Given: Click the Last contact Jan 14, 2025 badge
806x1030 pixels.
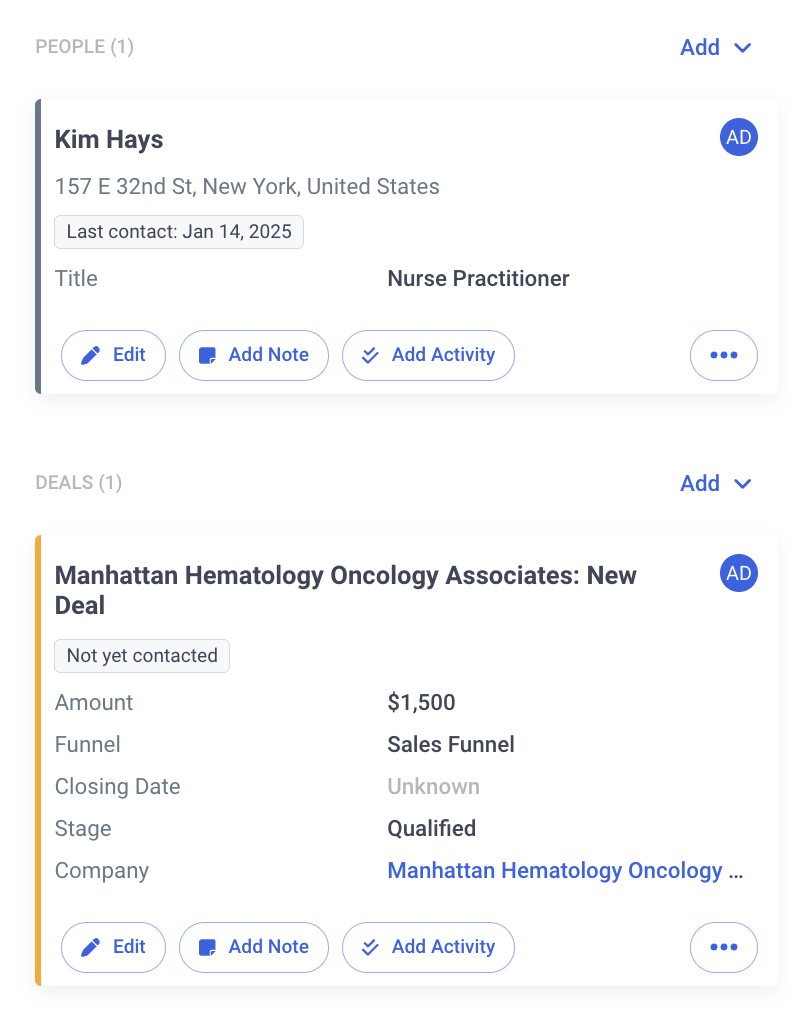Looking at the screenshot, I should point(179,232).
